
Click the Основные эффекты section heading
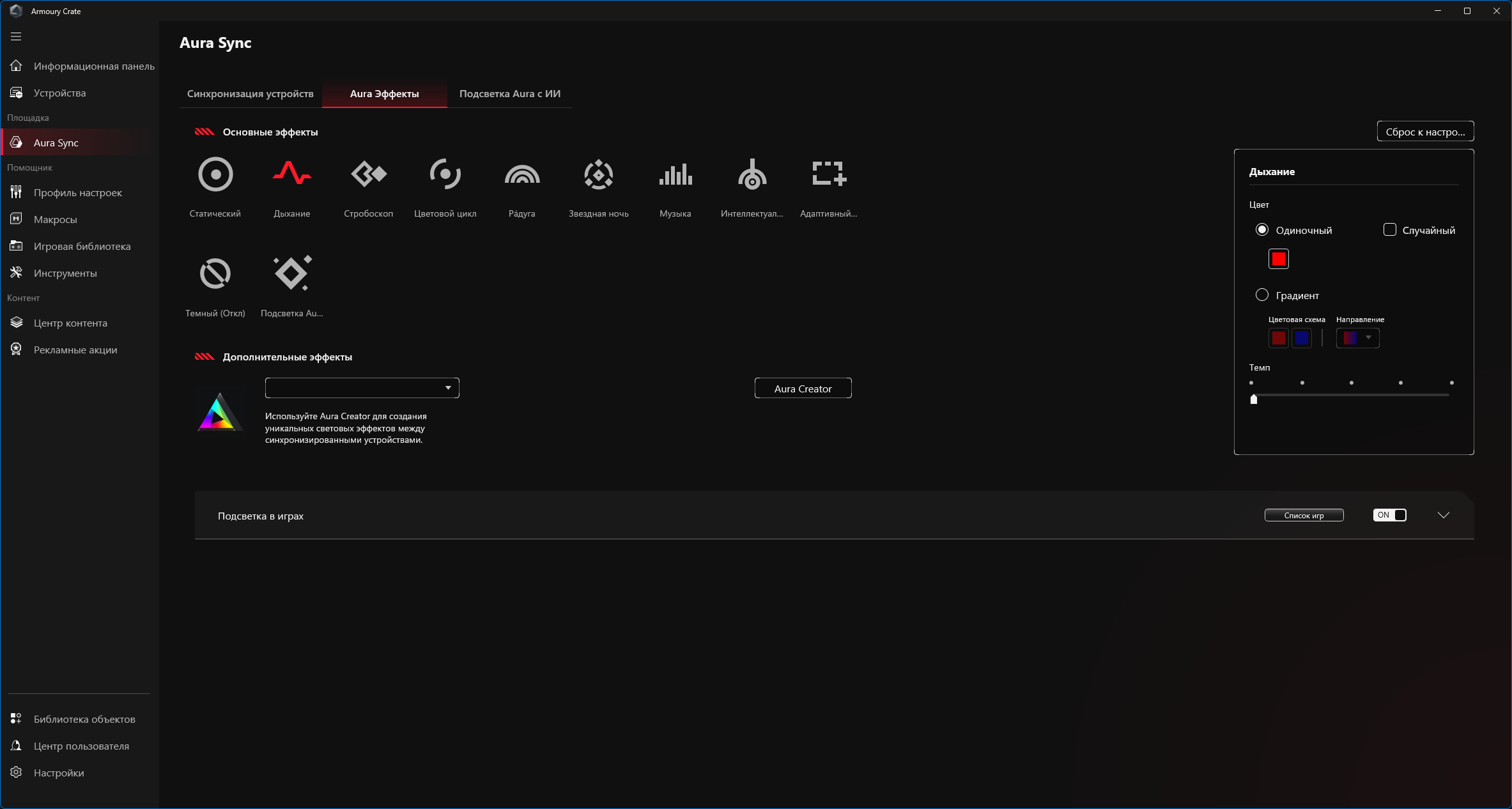(270, 132)
